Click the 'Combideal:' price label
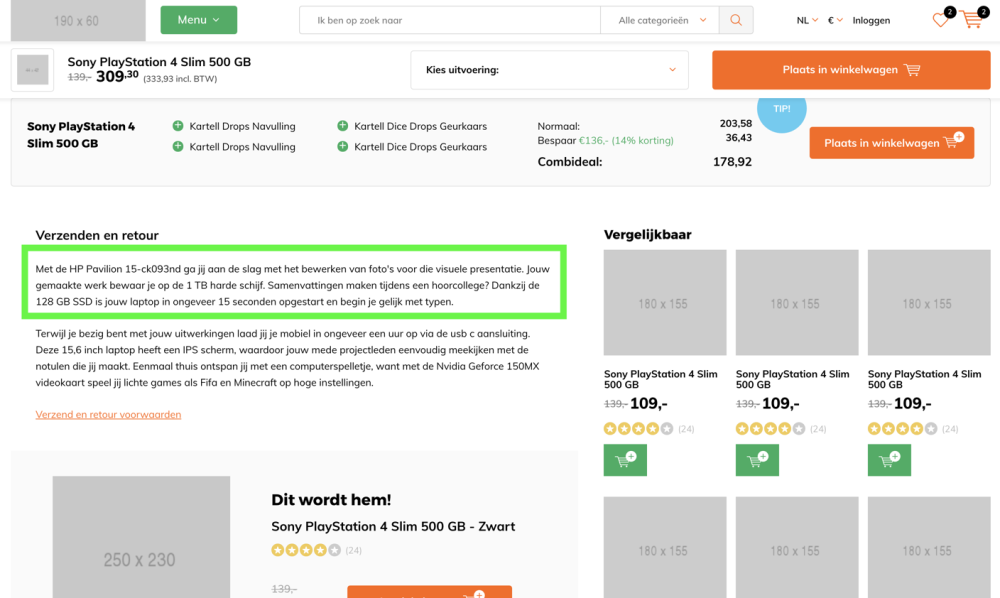The image size is (1000, 598). (570, 162)
